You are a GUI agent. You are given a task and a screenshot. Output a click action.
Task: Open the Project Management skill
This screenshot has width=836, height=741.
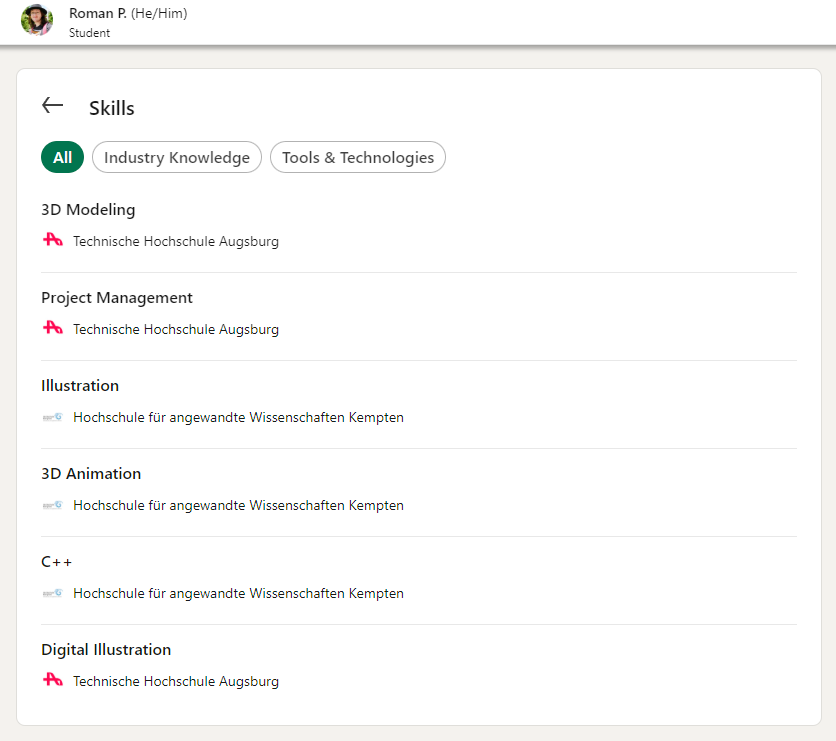[x=117, y=297]
